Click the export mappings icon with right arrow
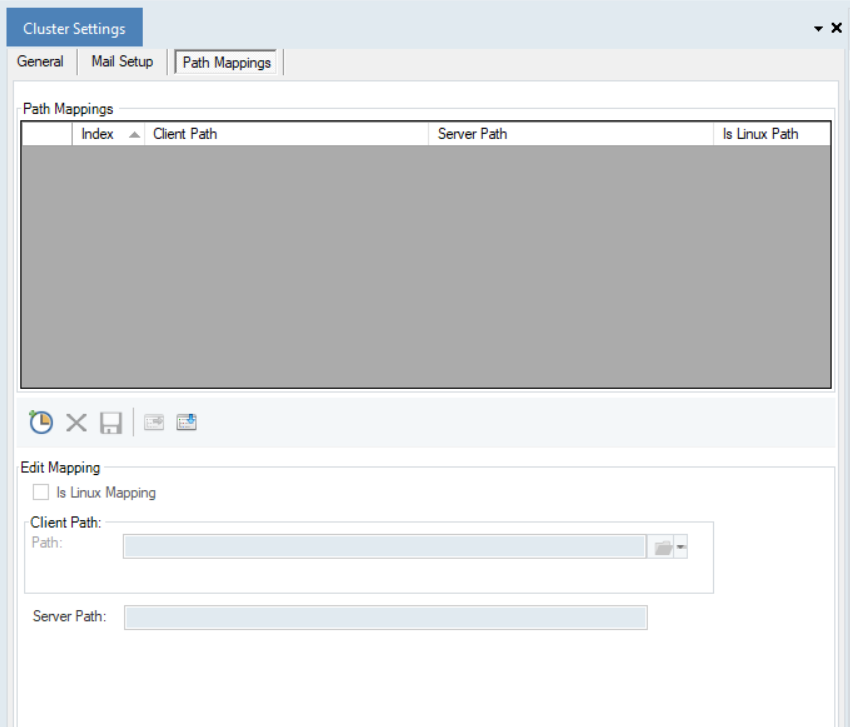This screenshot has height=727, width=850. (153, 422)
